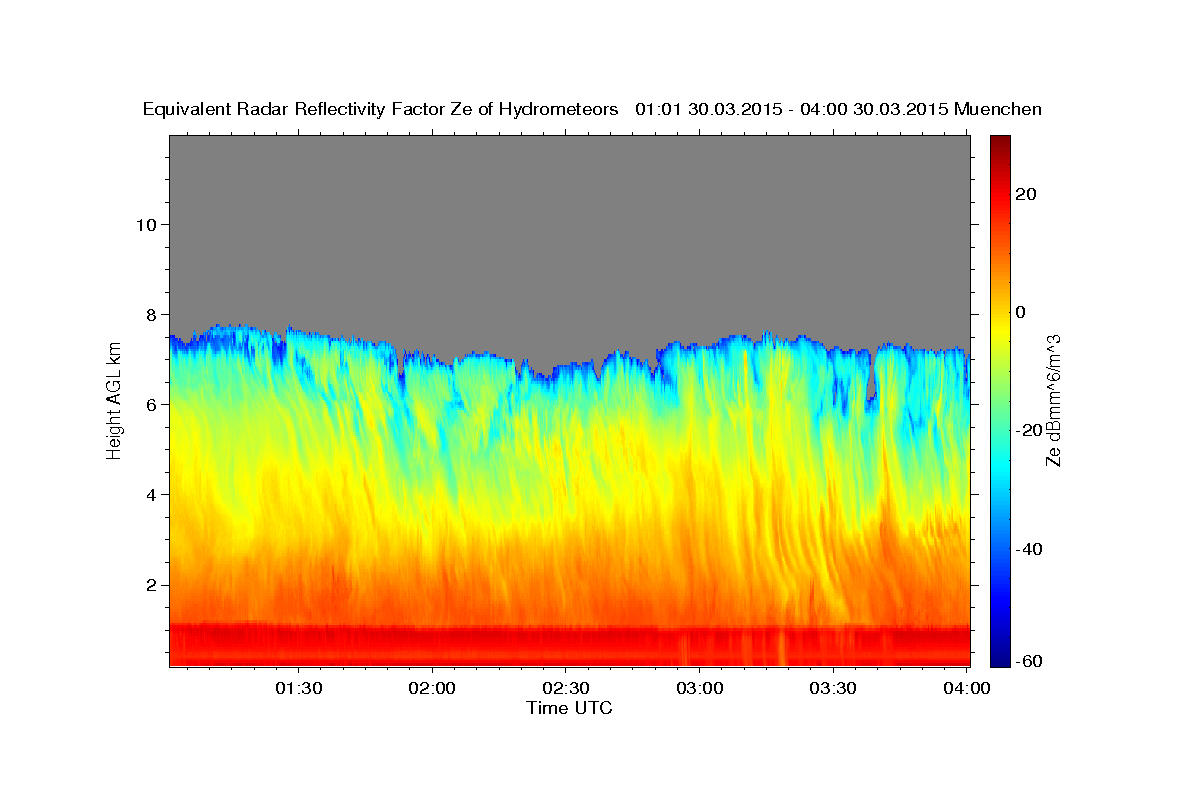Click the "Ze dBmm^6/m^3" colorbar label

click(x=1053, y=400)
